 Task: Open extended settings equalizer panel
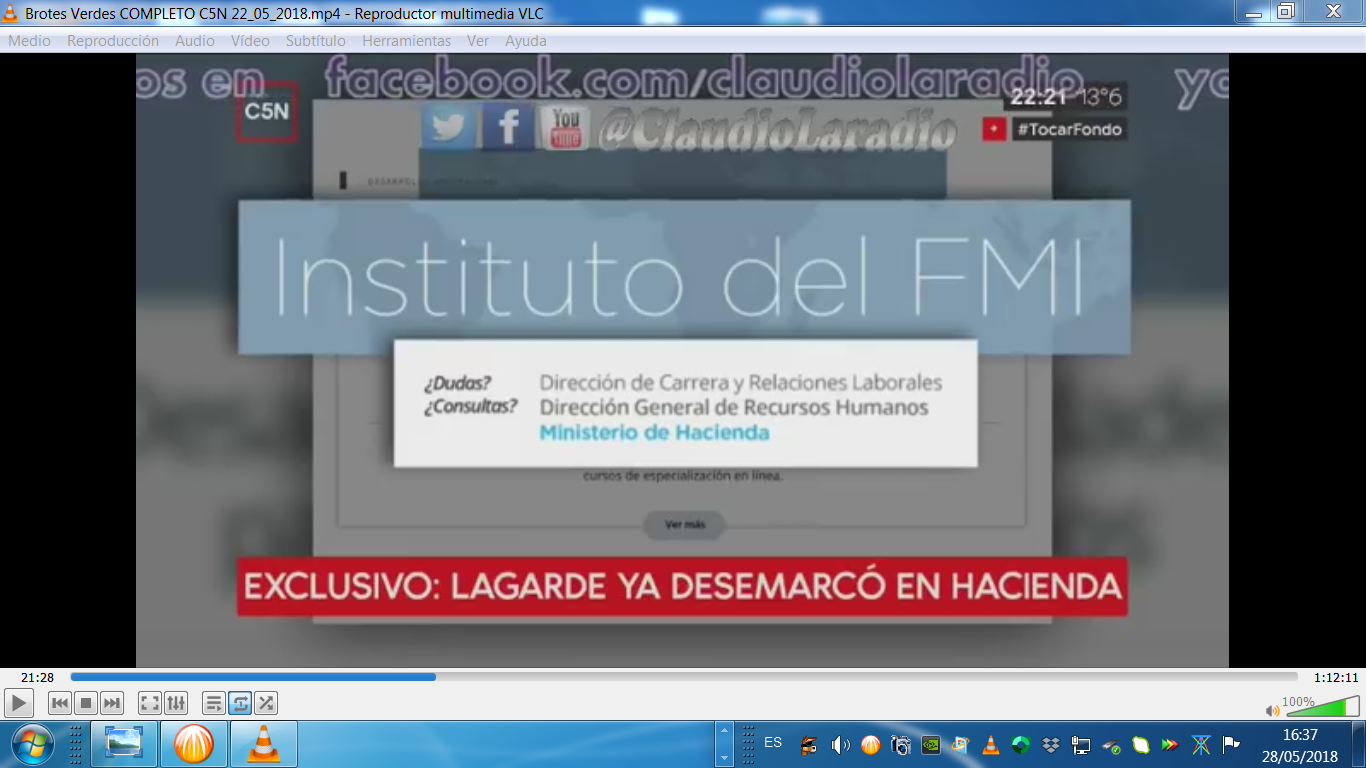point(176,703)
